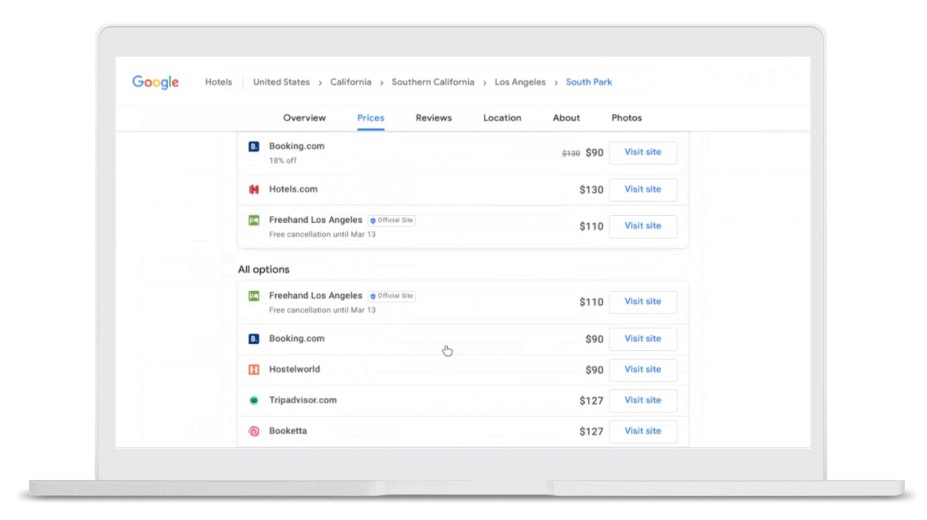Click Free cancellation text in the top list

point(322,235)
